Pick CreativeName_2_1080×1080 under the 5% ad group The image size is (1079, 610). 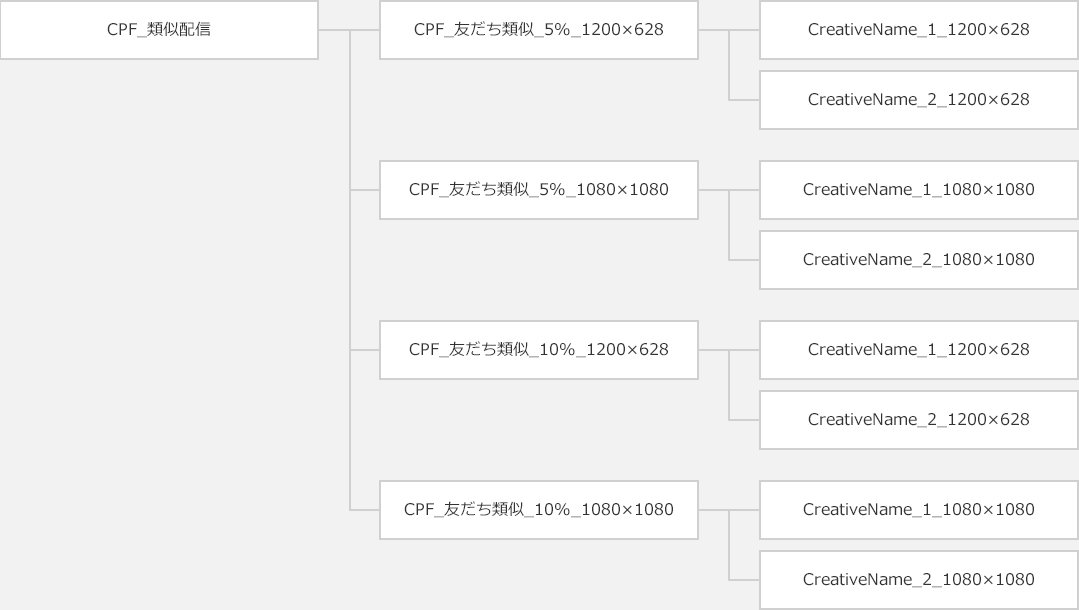coord(919,260)
